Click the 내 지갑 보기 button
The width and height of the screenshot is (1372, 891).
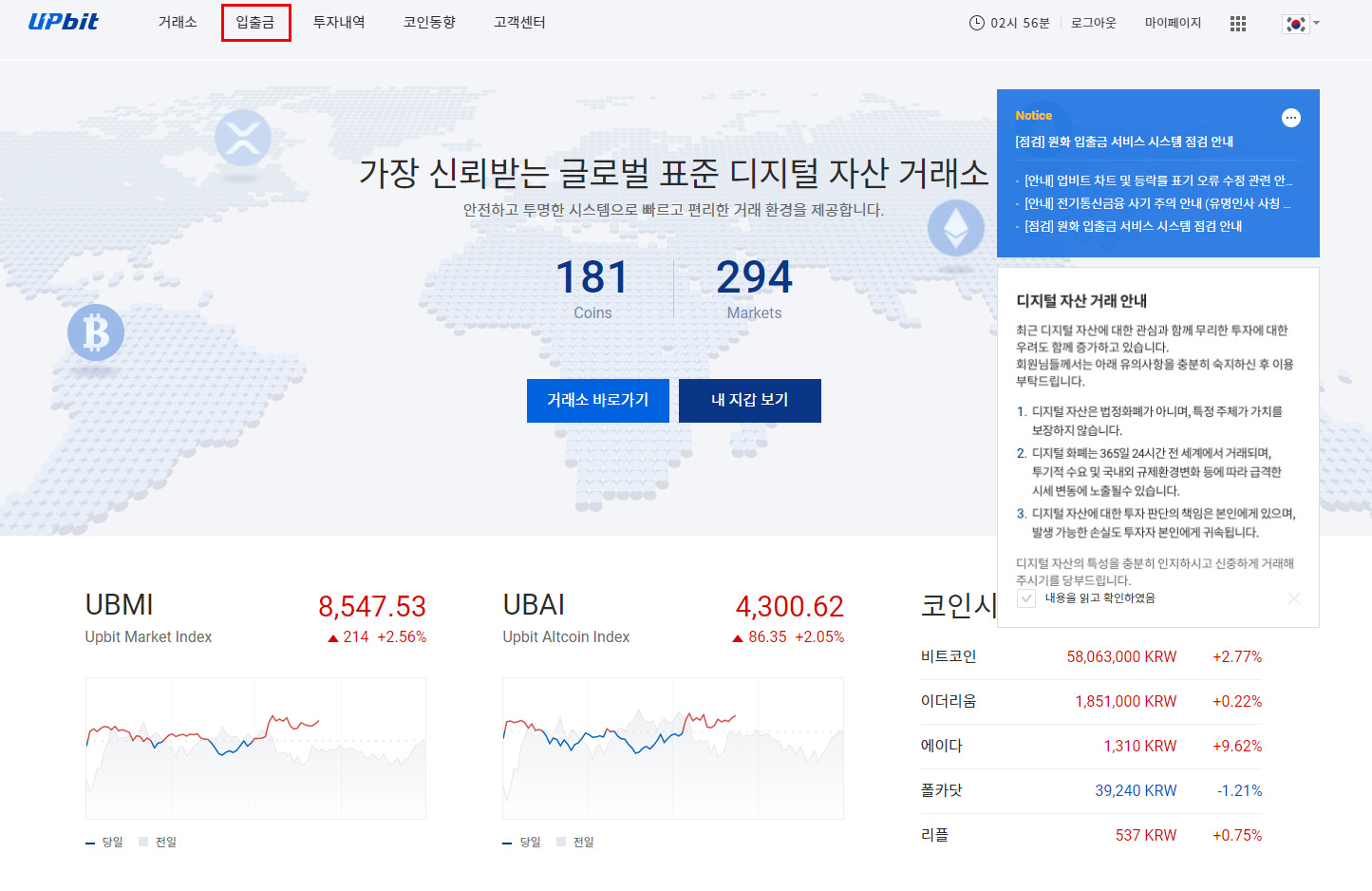pyautogui.click(x=750, y=400)
